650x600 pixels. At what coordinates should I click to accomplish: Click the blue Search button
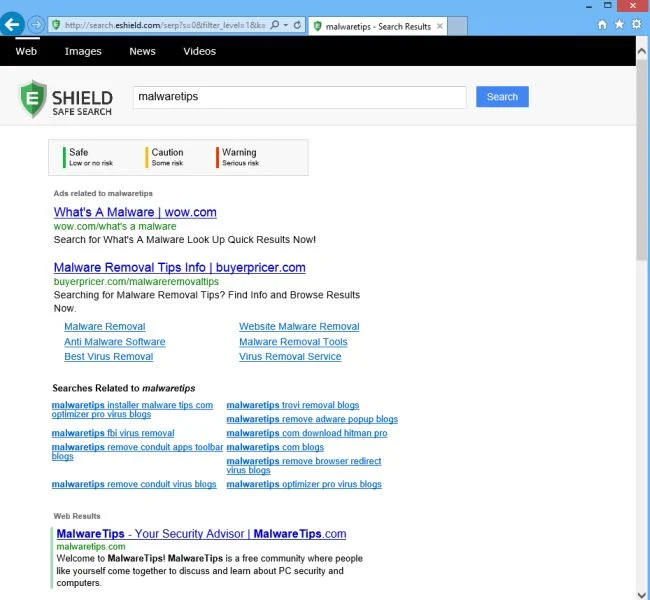[x=502, y=97]
